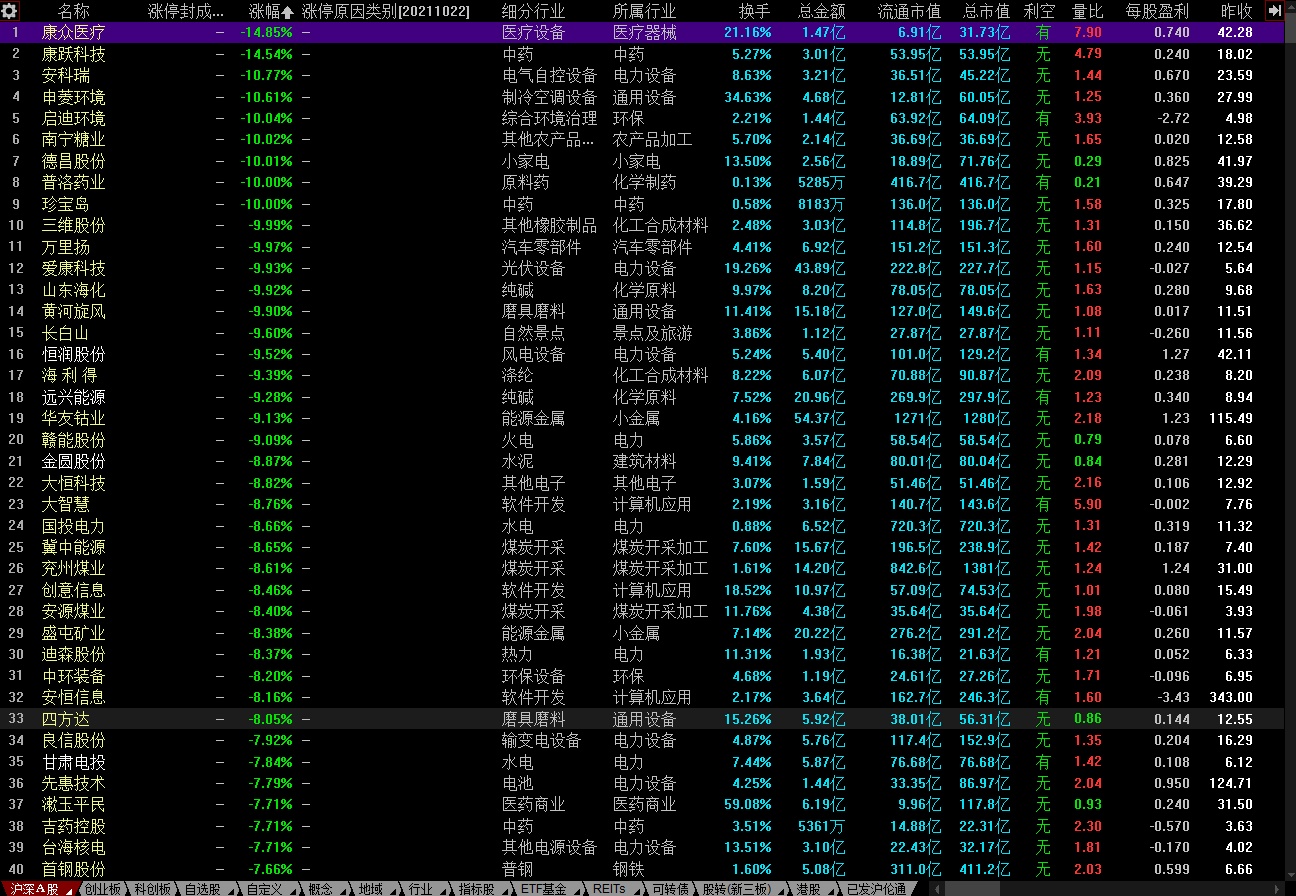Sort by the 总市值 column header
The height and width of the screenshot is (896, 1296).
[x=986, y=11]
